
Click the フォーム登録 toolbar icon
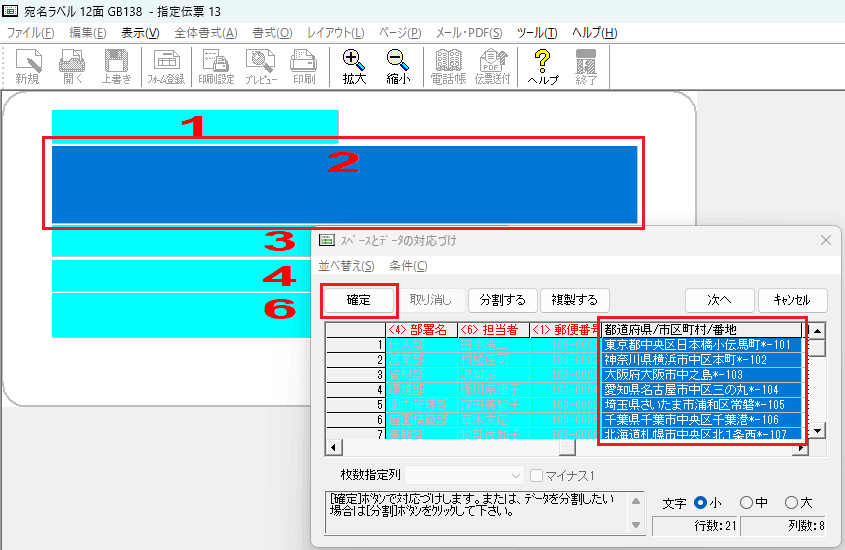pyautogui.click(x=167, y=67)
